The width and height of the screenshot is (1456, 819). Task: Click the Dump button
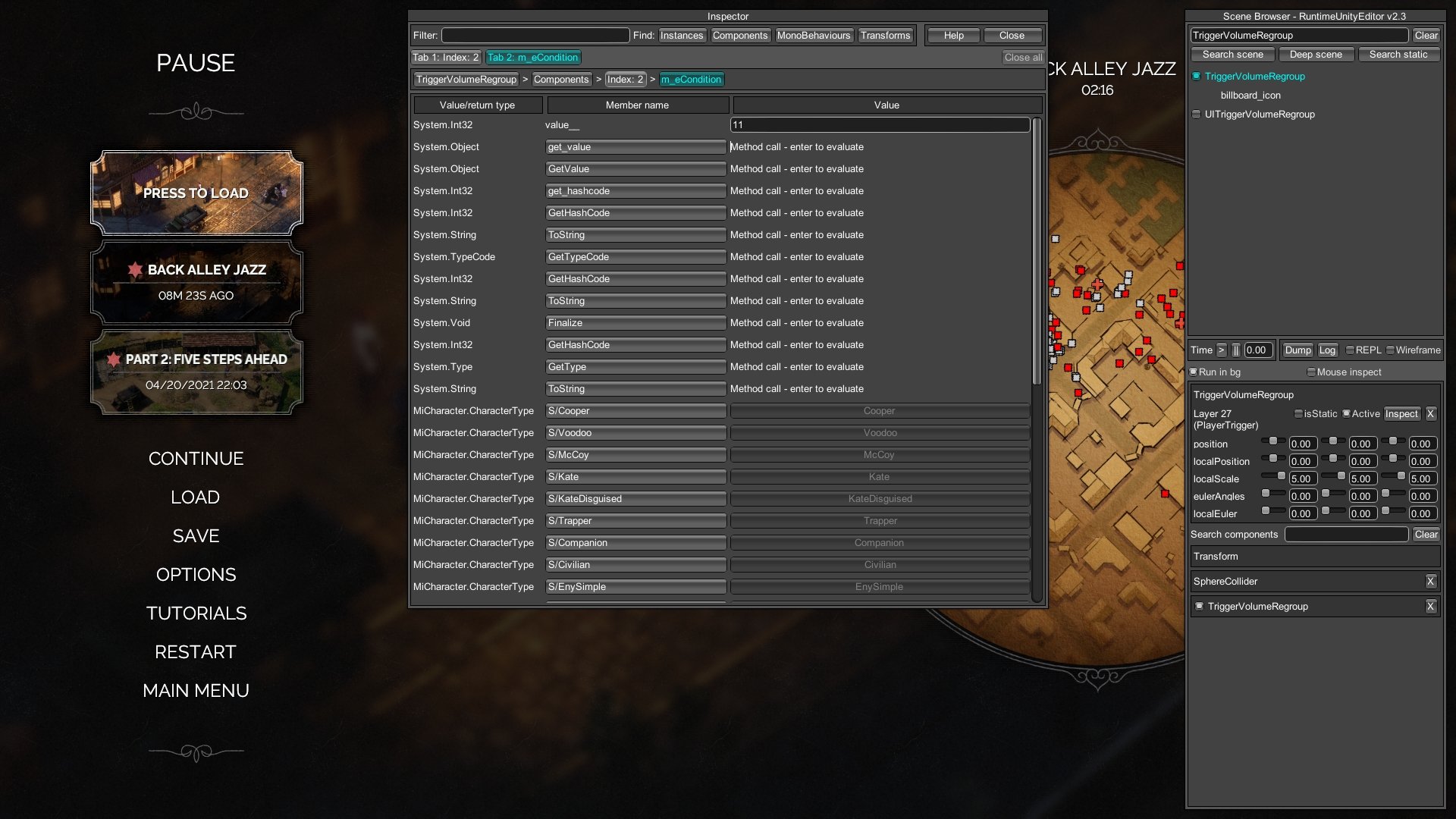coord(1298,350)
